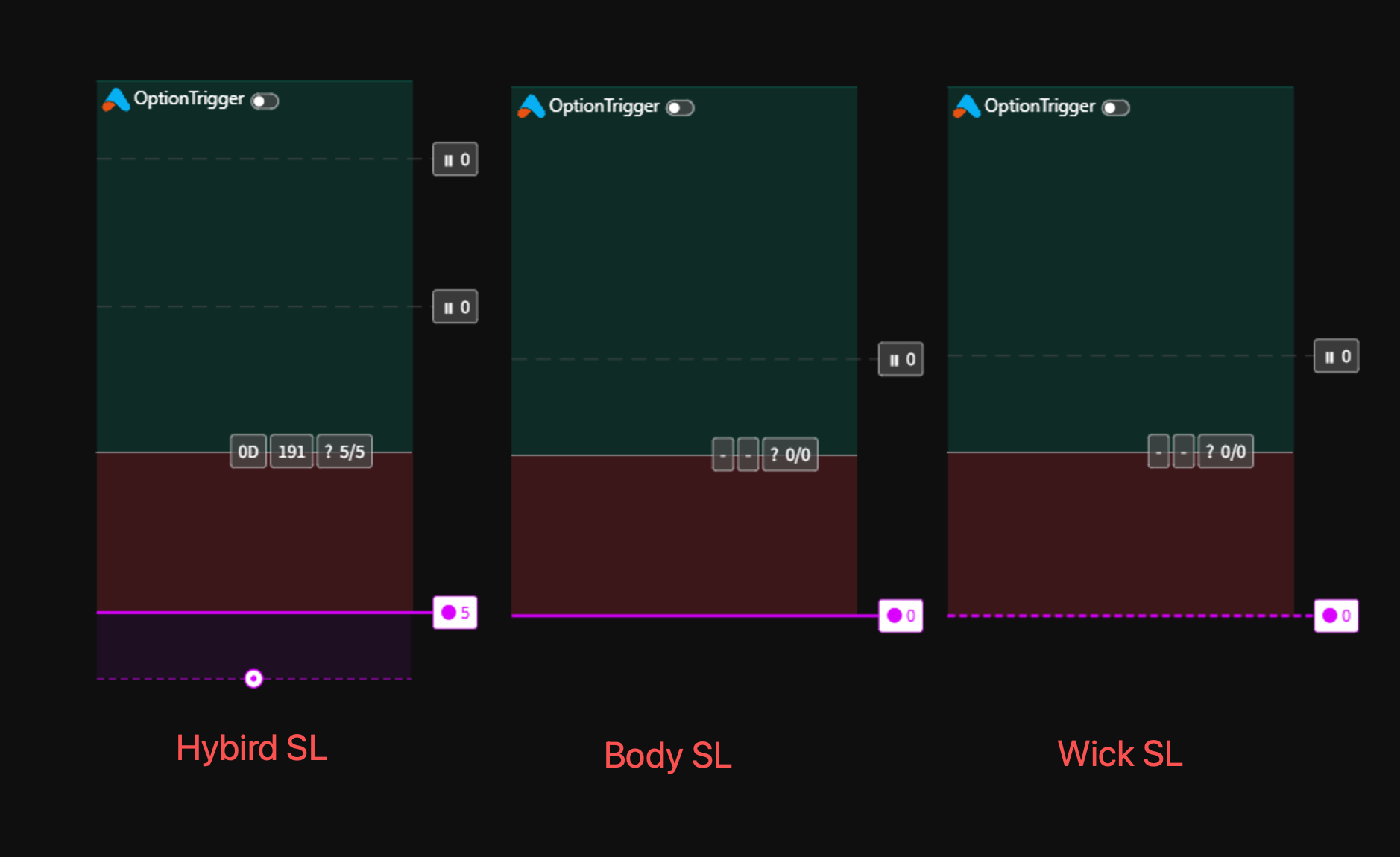Click the magenta stop-loss tag showing 5
1400x857 pixels.
click(455, 613)
